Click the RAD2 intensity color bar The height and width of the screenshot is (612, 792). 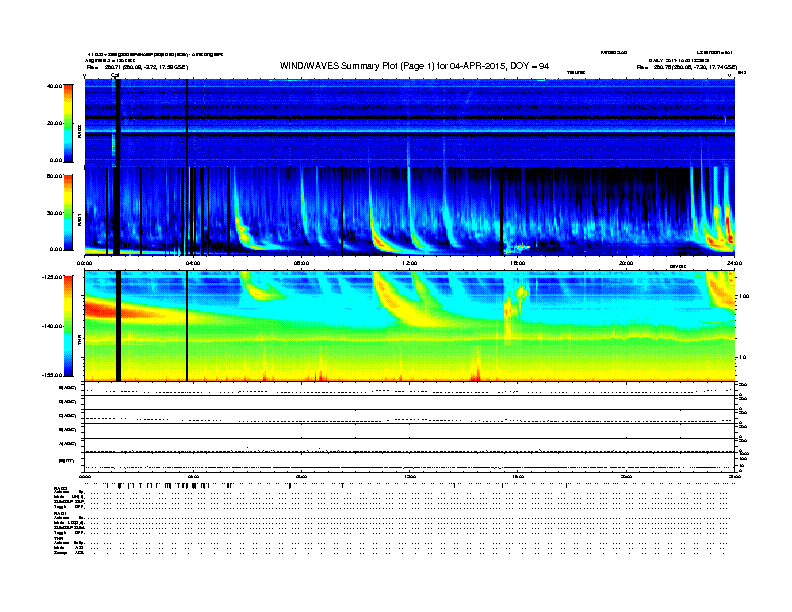point(68,123)
